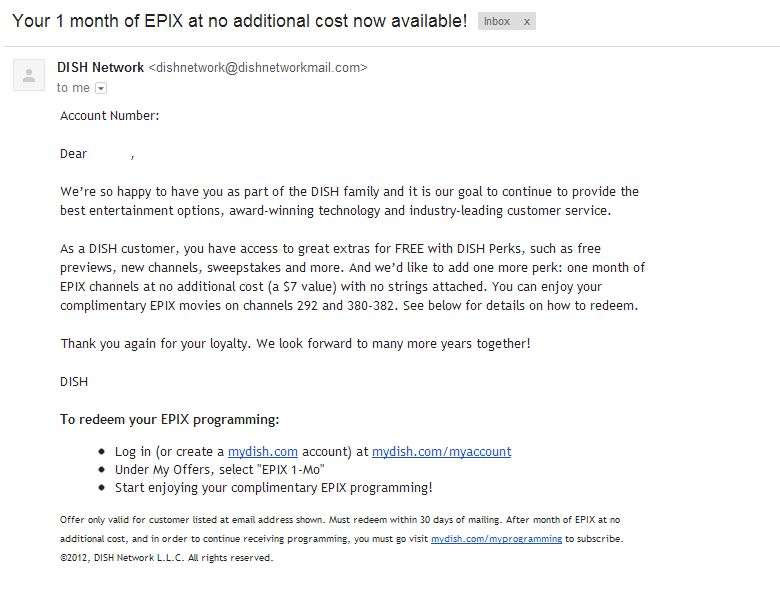
Task: Click the 'to me' recipient text
Action: pyautogui.click(x=73, y=88)
